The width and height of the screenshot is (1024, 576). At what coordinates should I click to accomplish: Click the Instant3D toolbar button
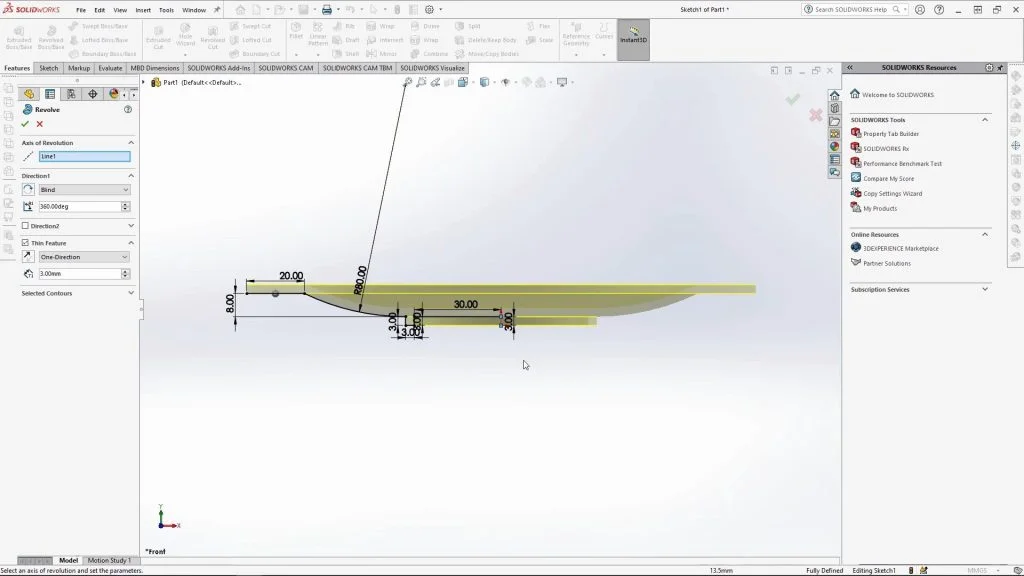[x=633, y=40]
